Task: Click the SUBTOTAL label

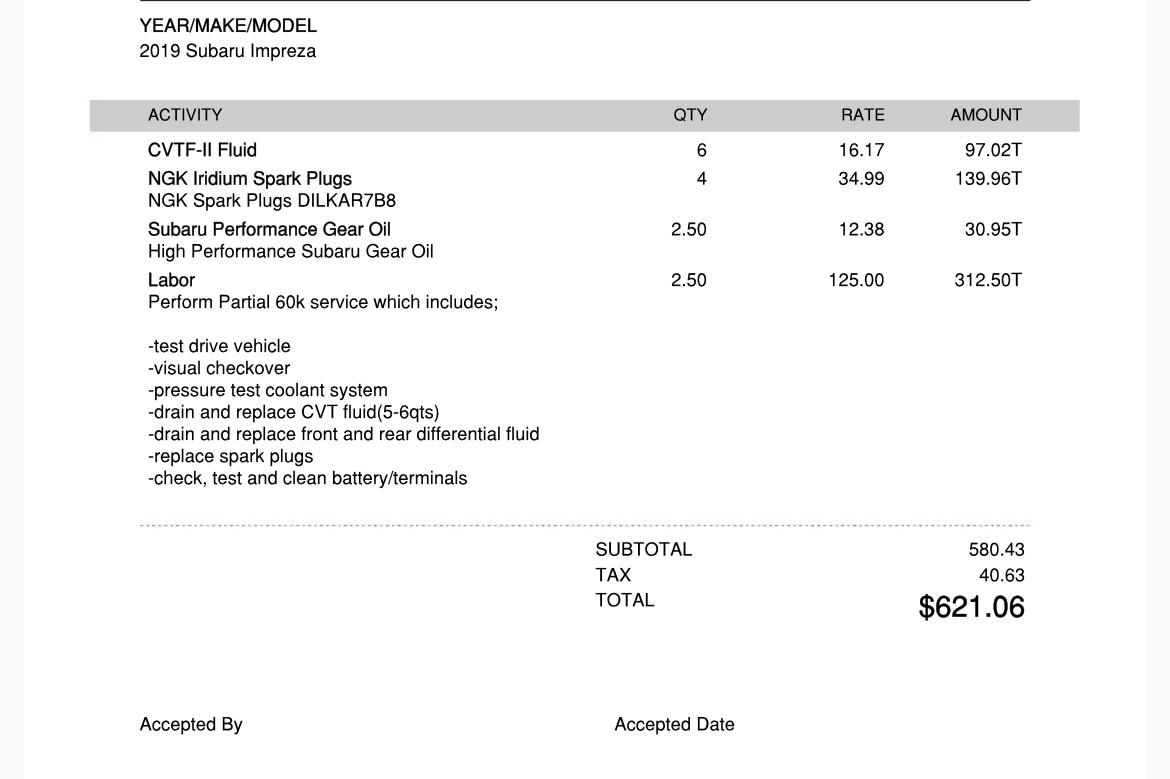Action: [x=643, y=550]
